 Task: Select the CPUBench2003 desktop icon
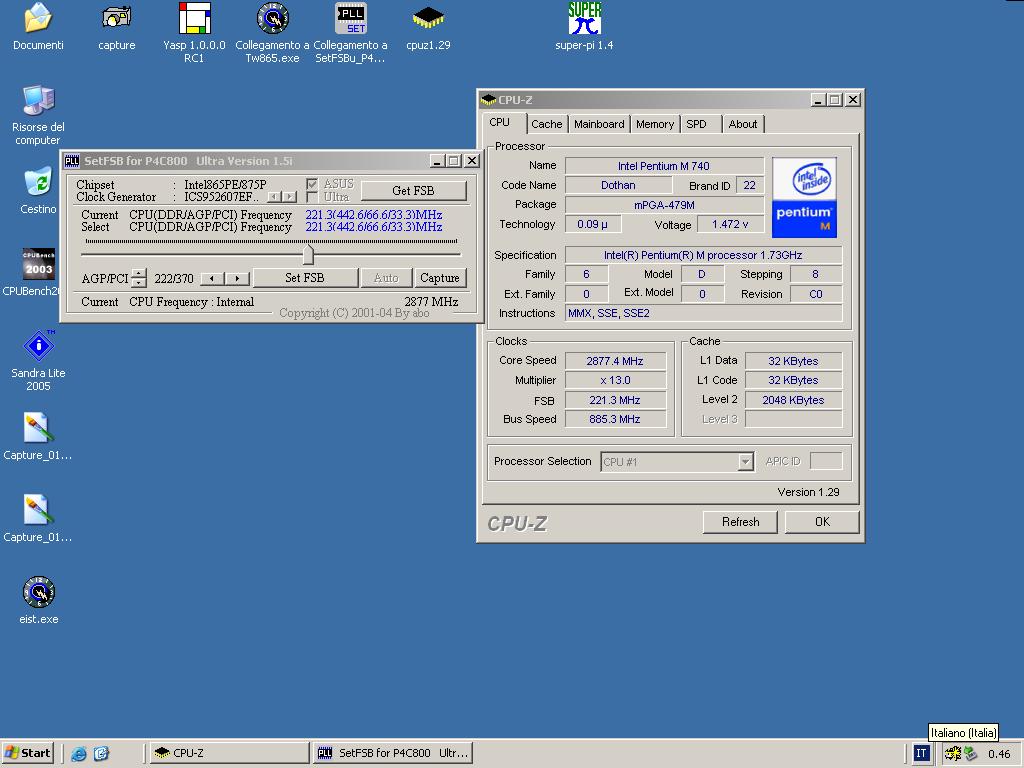coord(38,272)
